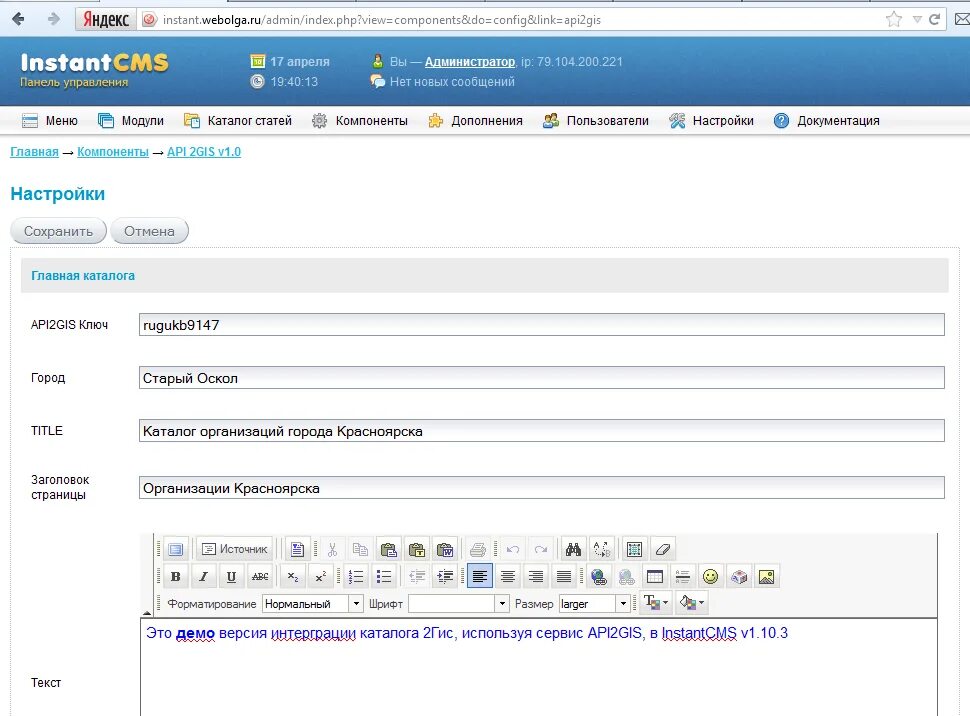
Task: Click the Replace A-to-B icon
Action: pos(602,549)
